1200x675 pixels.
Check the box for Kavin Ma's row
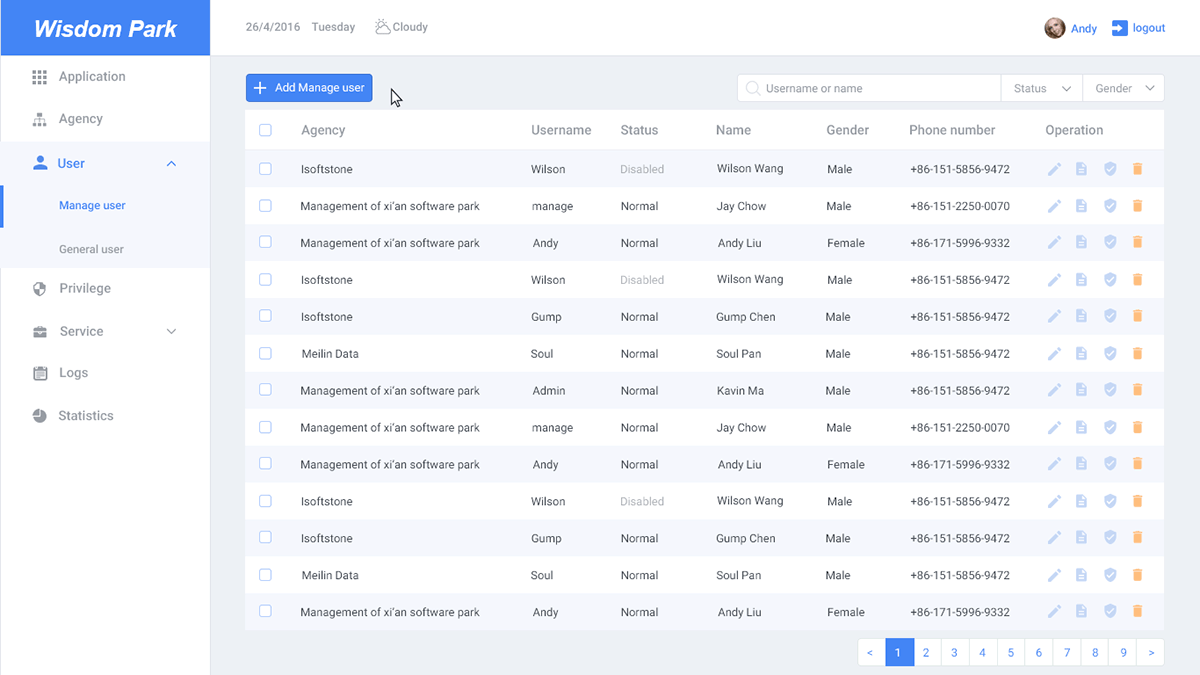coord(265,390)
